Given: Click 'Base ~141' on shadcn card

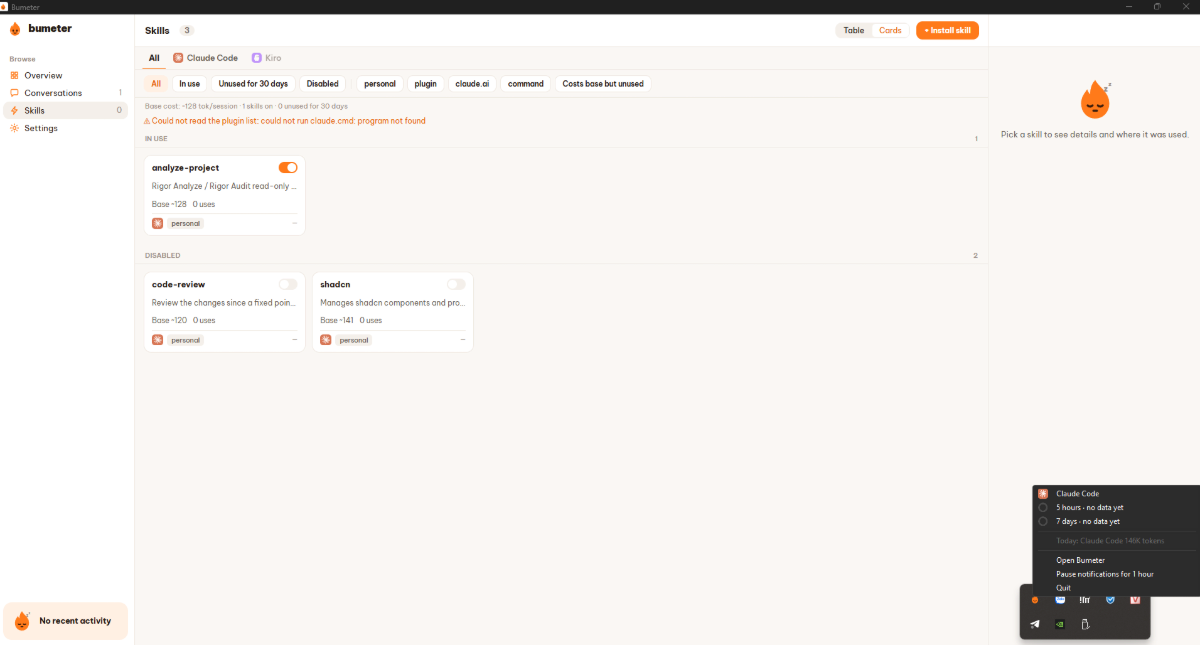Looking at the screenshot, I should 337,320.
